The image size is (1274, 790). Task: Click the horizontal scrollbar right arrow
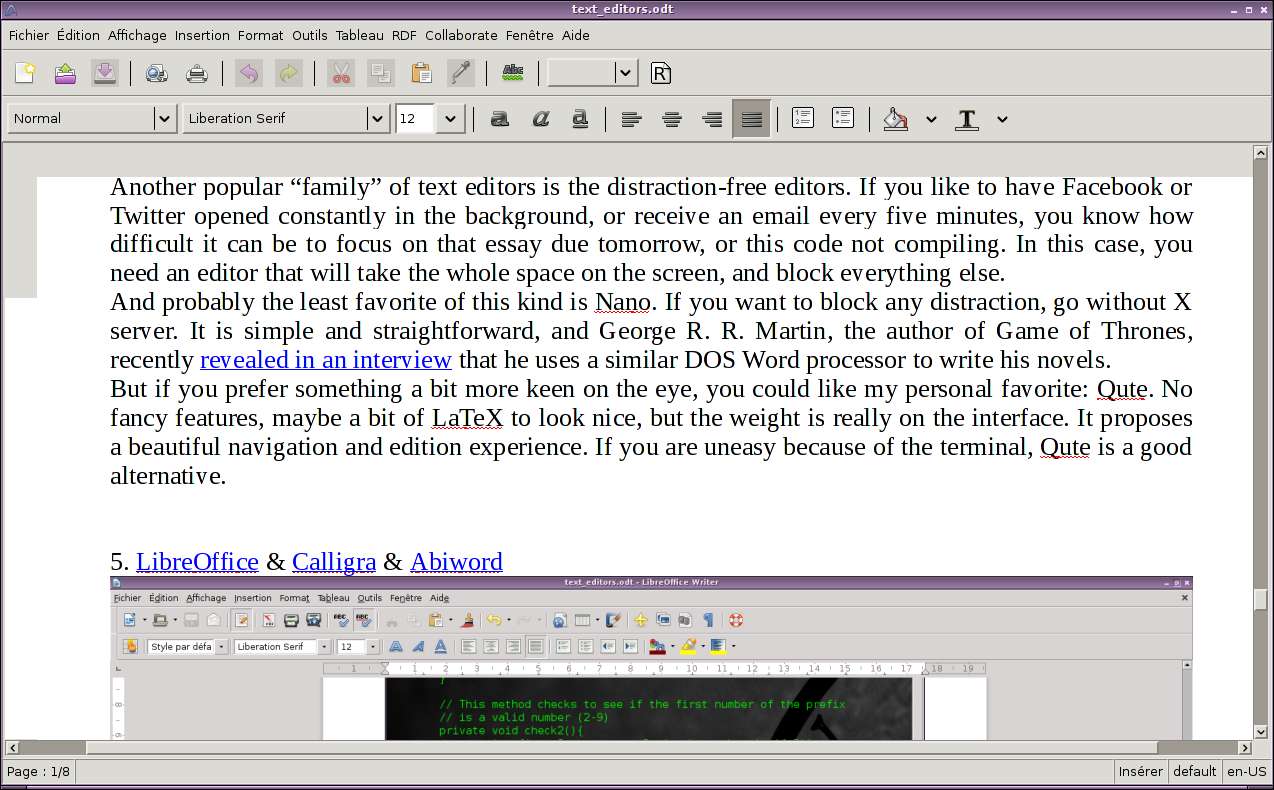coord(1246,747)
